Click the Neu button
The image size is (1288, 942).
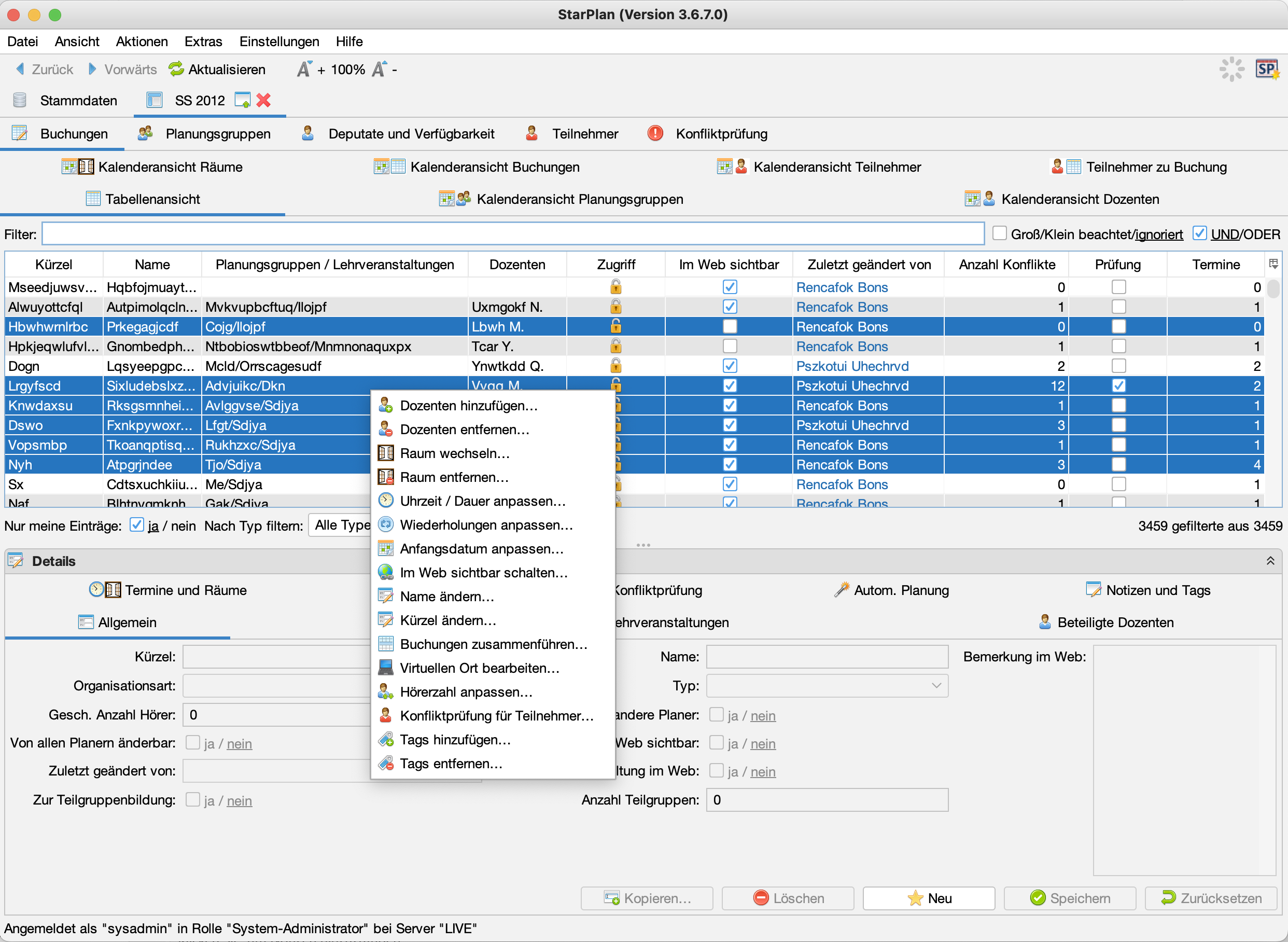click(928, 898)
